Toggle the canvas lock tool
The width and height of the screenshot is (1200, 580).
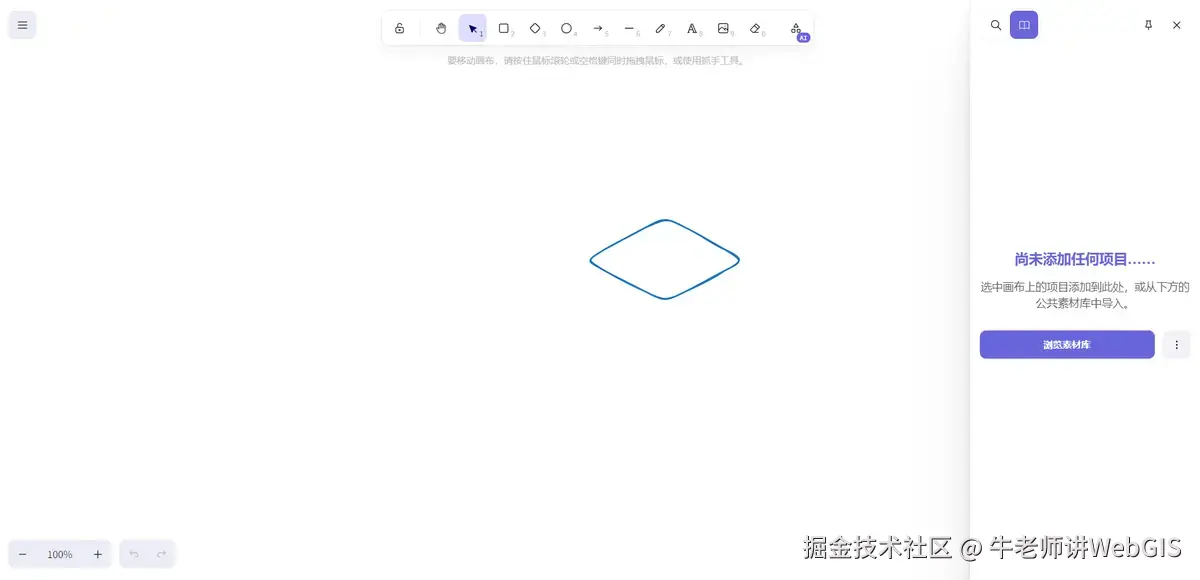[x=400, y=28]
